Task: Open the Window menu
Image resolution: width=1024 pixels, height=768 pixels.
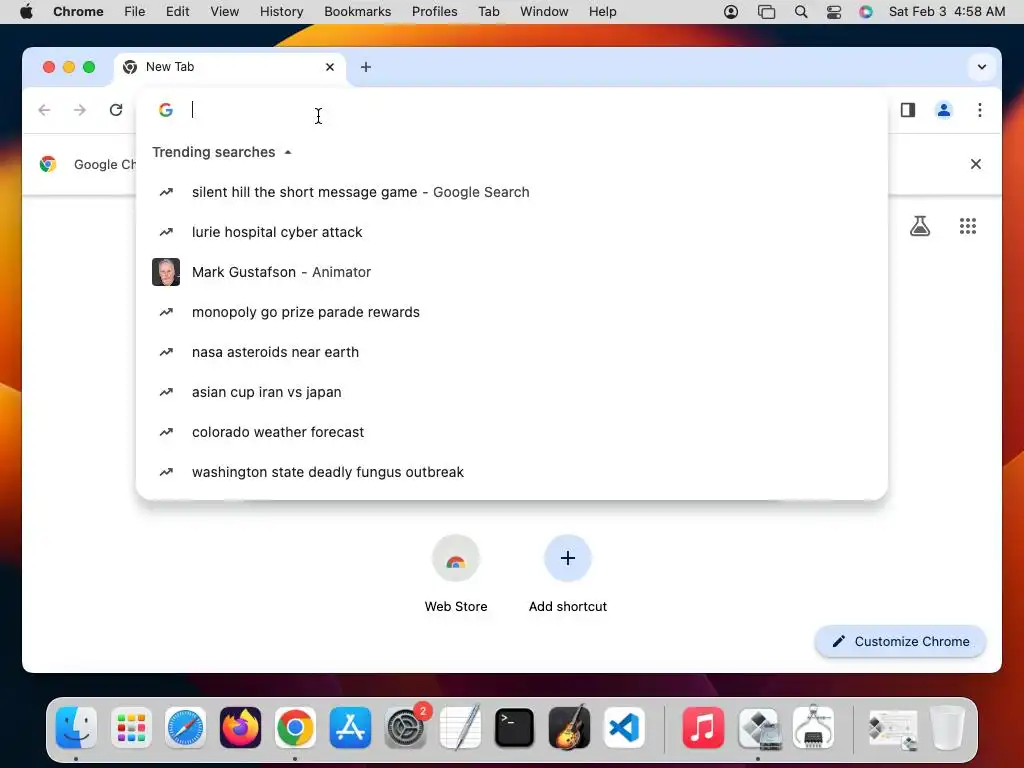Action: (544, 12)
